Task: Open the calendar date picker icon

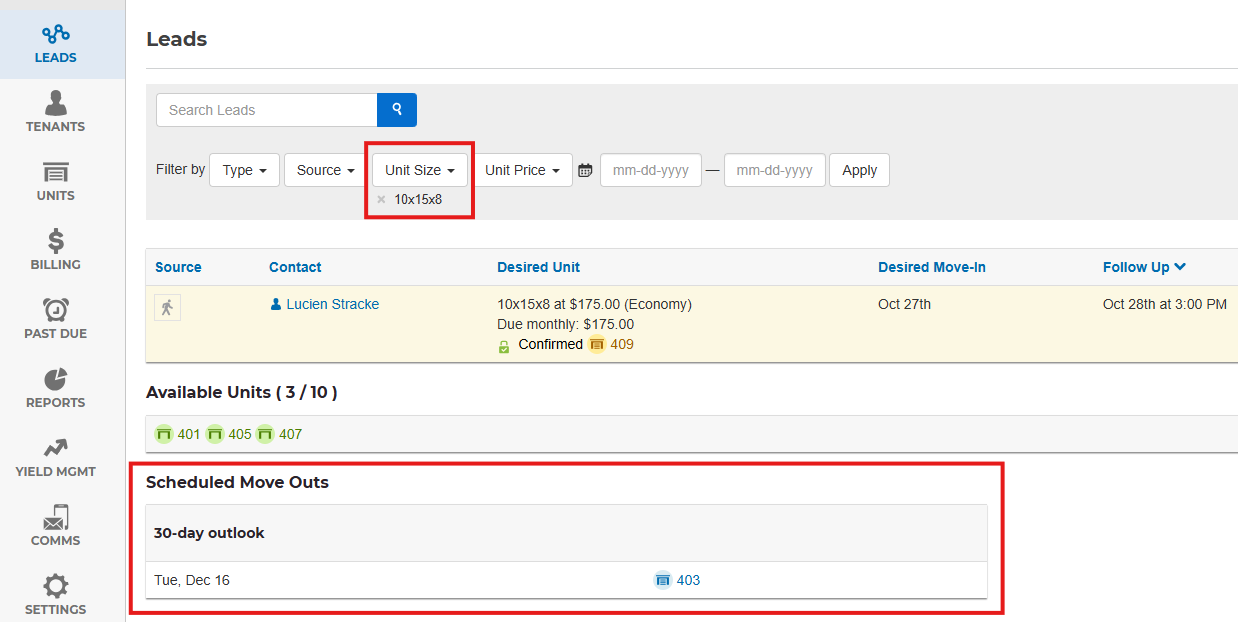Action: (x=585, y=171)
